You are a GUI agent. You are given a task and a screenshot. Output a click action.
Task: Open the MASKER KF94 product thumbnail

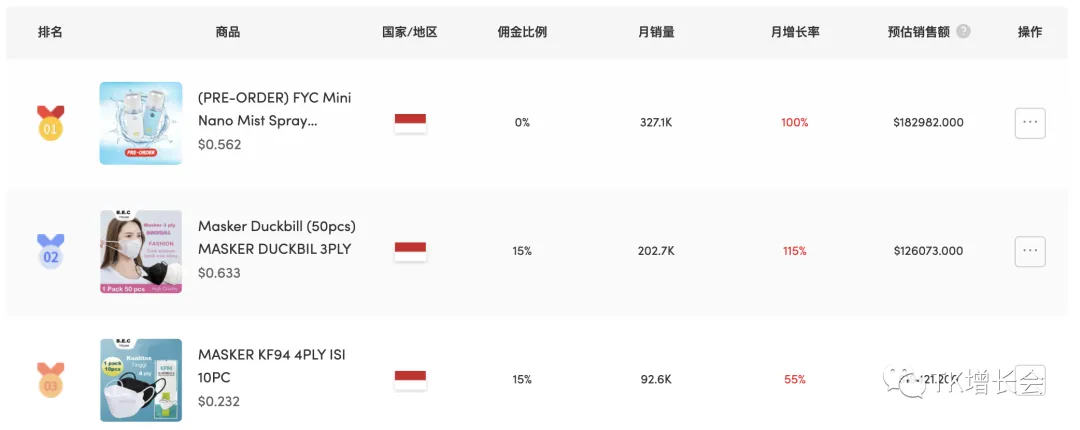[x=141, y=380]
